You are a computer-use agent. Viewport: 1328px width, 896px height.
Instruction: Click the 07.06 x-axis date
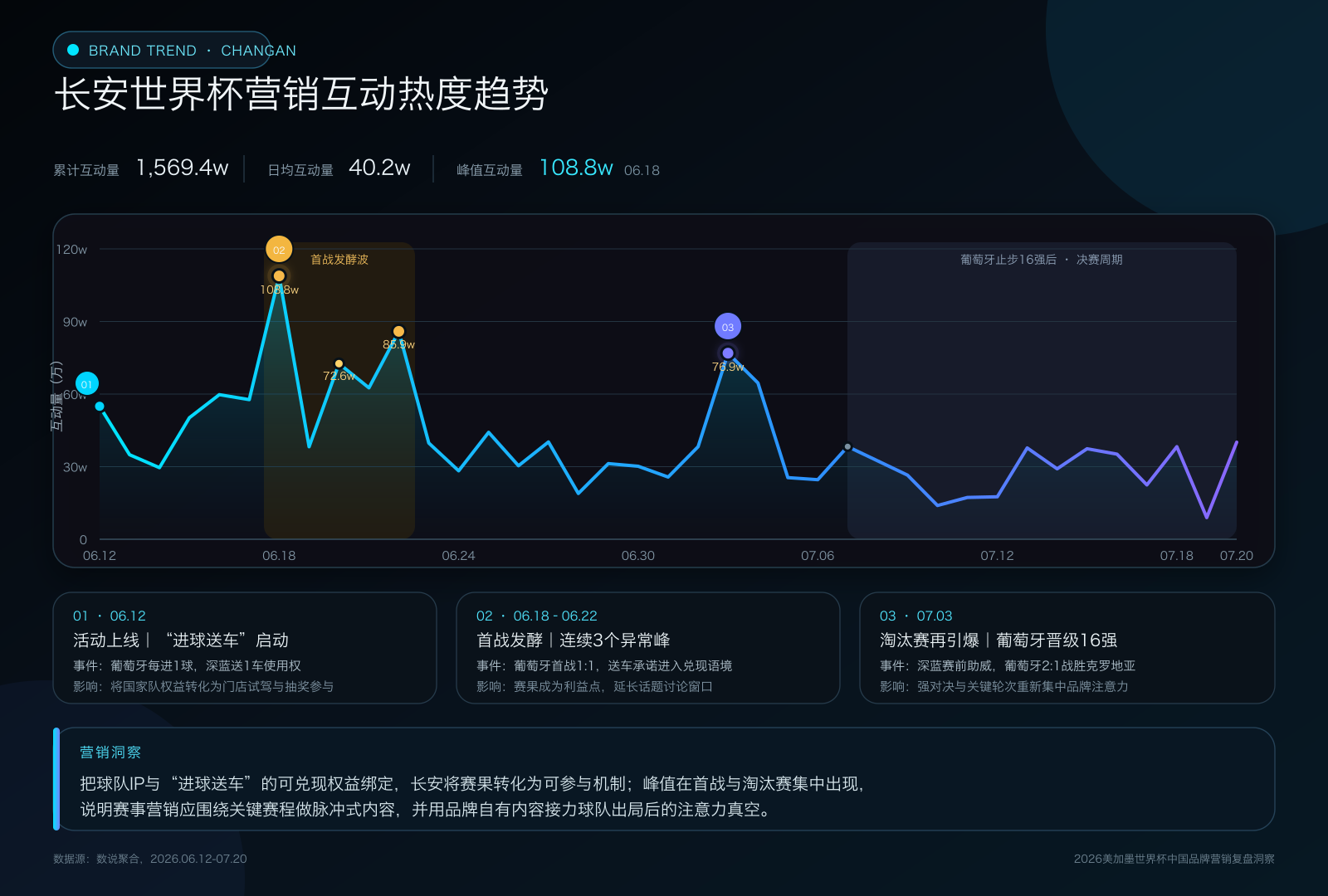(x=818, y=556)
